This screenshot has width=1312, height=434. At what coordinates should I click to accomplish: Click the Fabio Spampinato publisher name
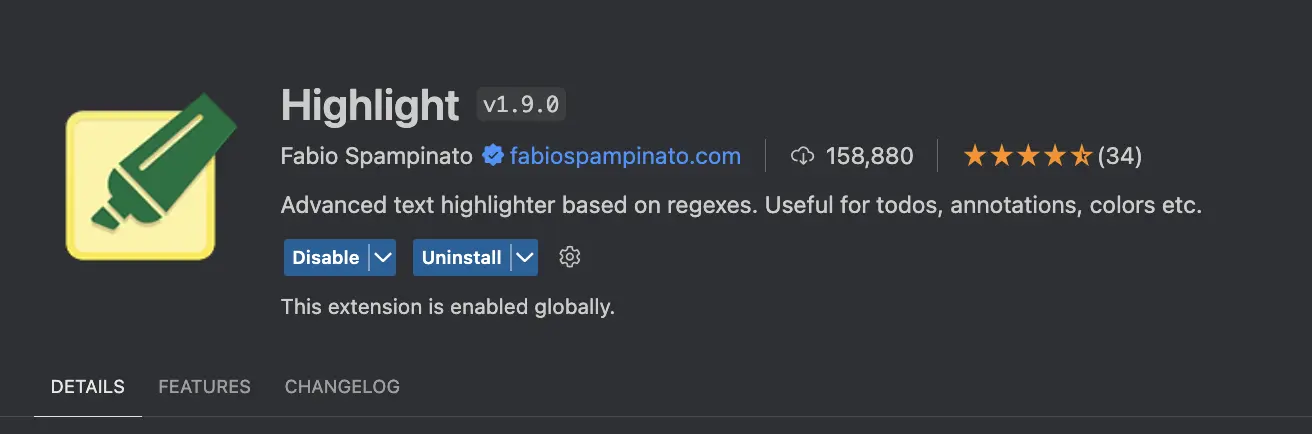(376, 156)
